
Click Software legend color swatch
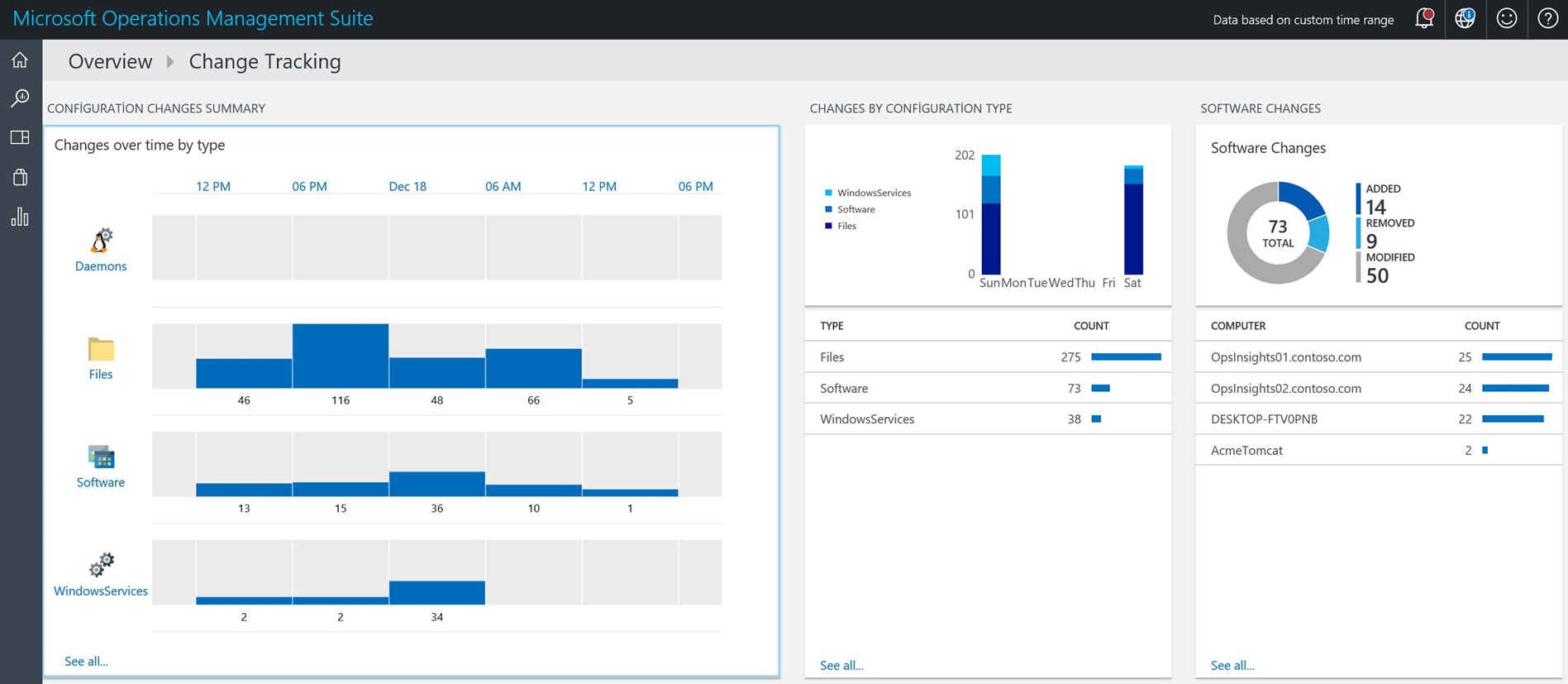coord(828,209)
